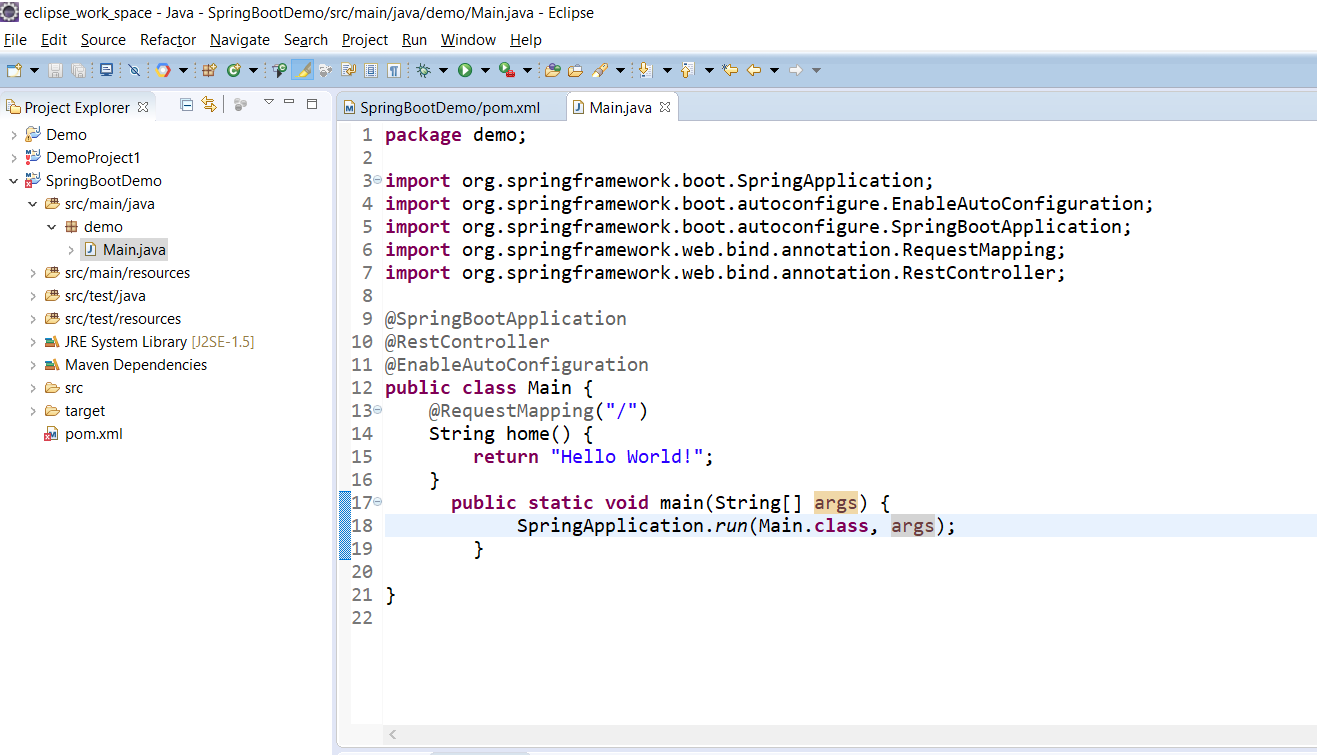Open the File menu

click(x=15, y=40)
